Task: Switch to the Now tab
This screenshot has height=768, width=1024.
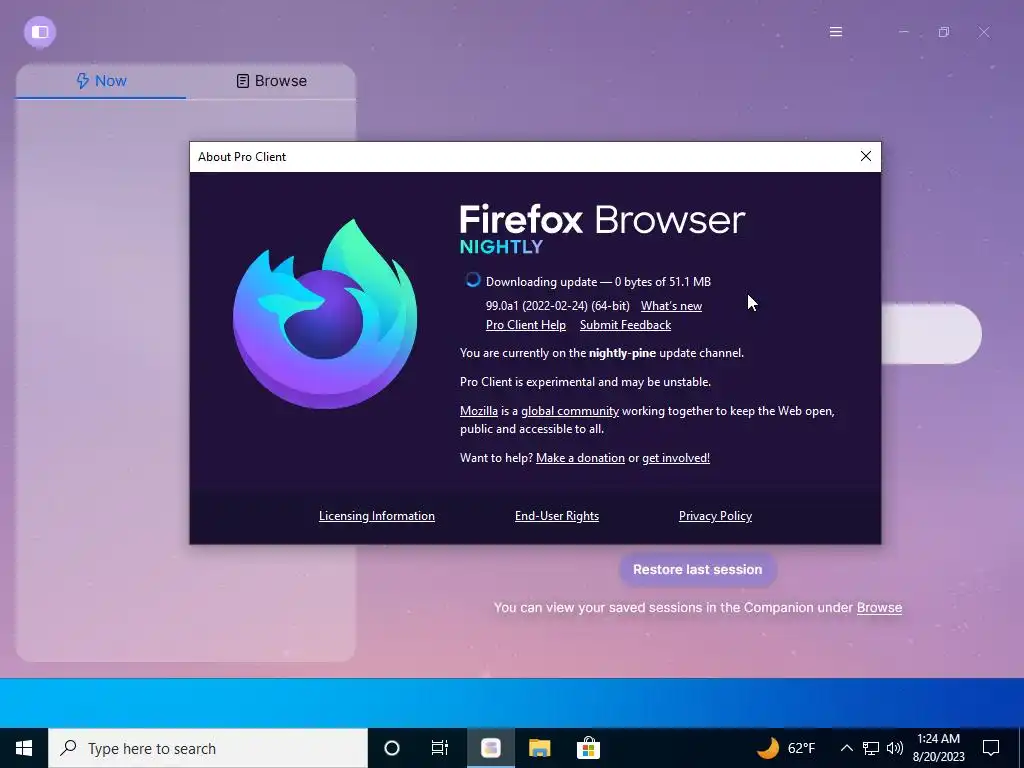Action: [101, 81]
